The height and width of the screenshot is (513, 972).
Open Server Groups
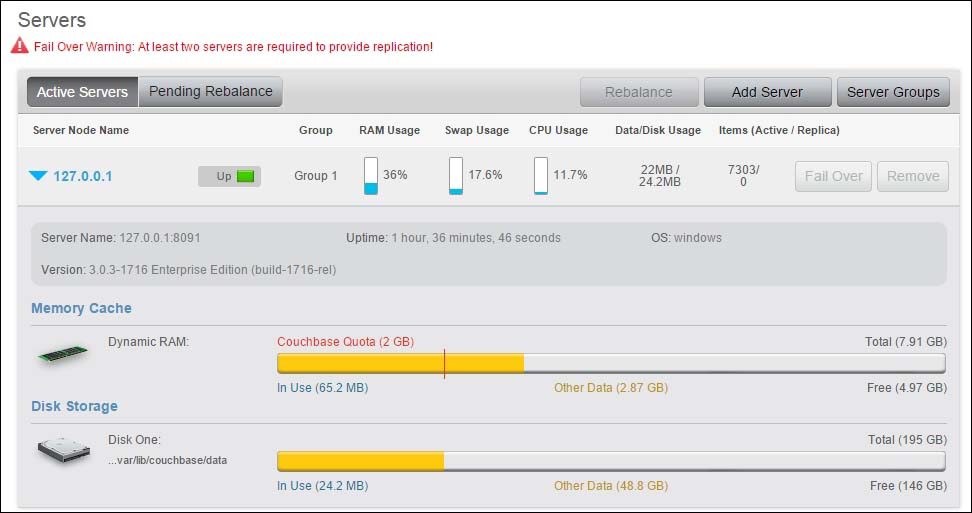pyautogui.click(x=893, y=92)
